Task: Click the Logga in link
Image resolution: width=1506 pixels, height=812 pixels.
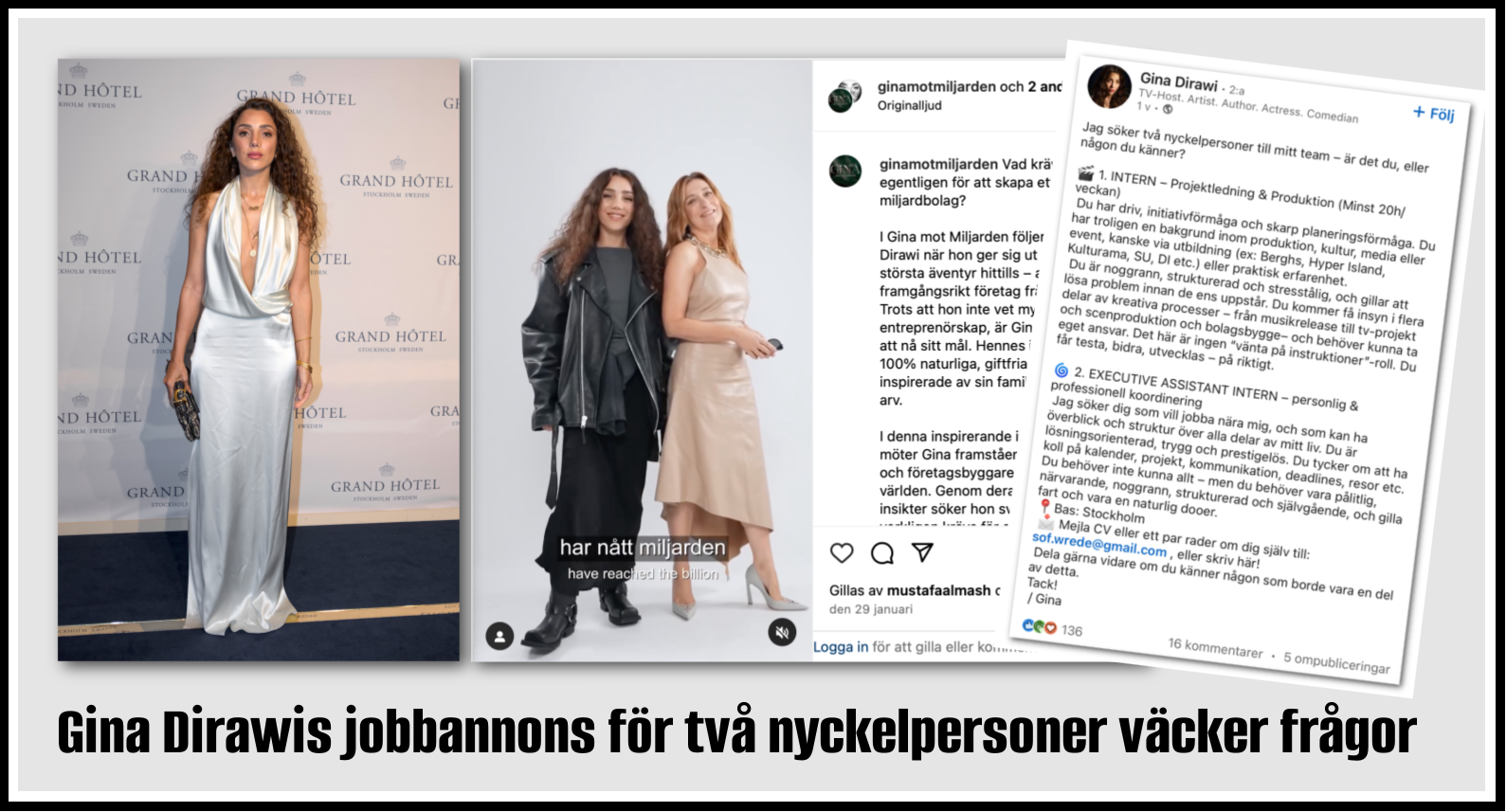Action: [x=841, y=647]
